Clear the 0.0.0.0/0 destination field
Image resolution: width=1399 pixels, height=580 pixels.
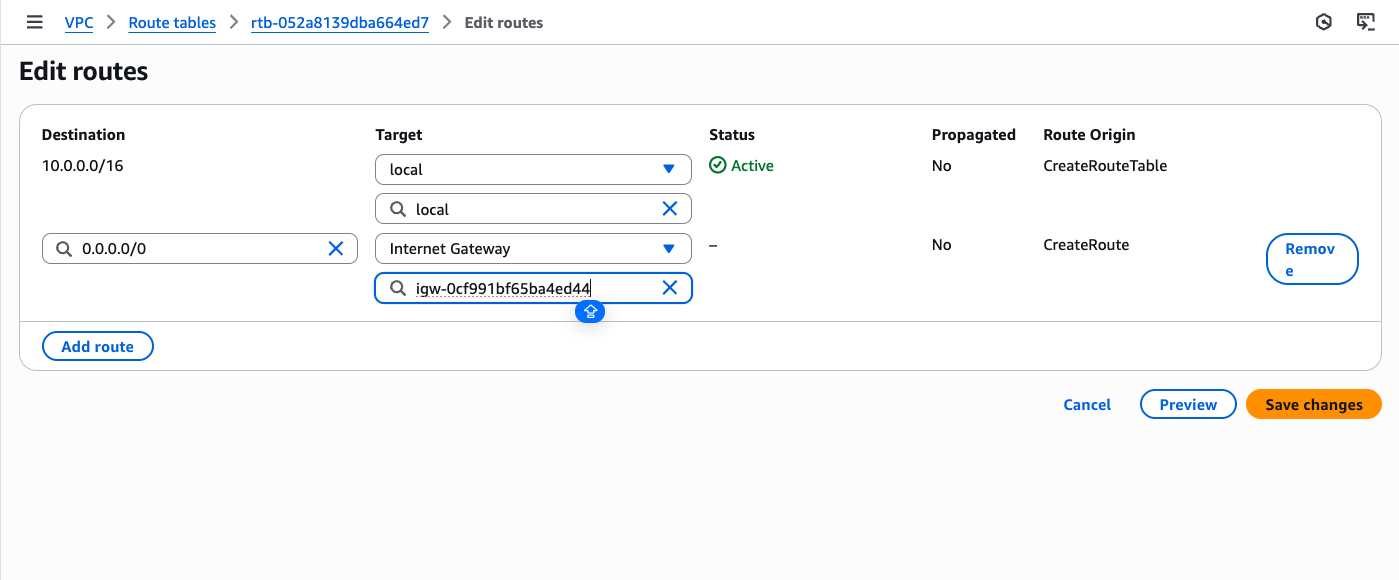[x=336, y=249]
